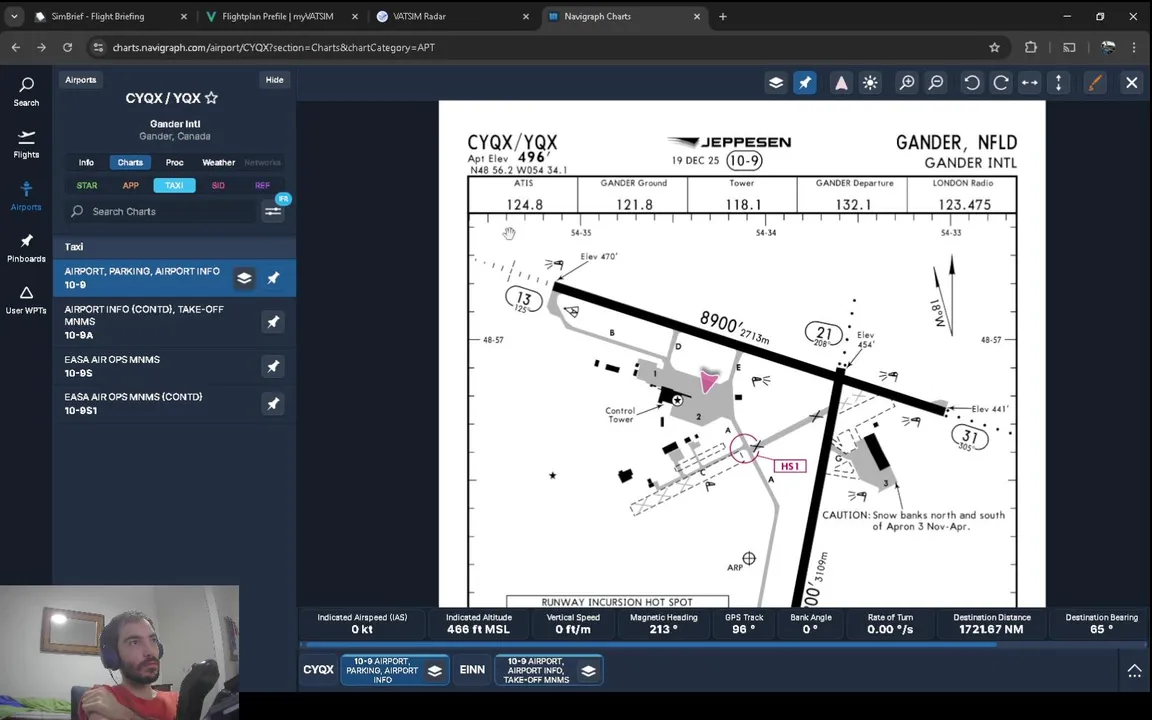Open browser extensions menu

click(1031, 47)
